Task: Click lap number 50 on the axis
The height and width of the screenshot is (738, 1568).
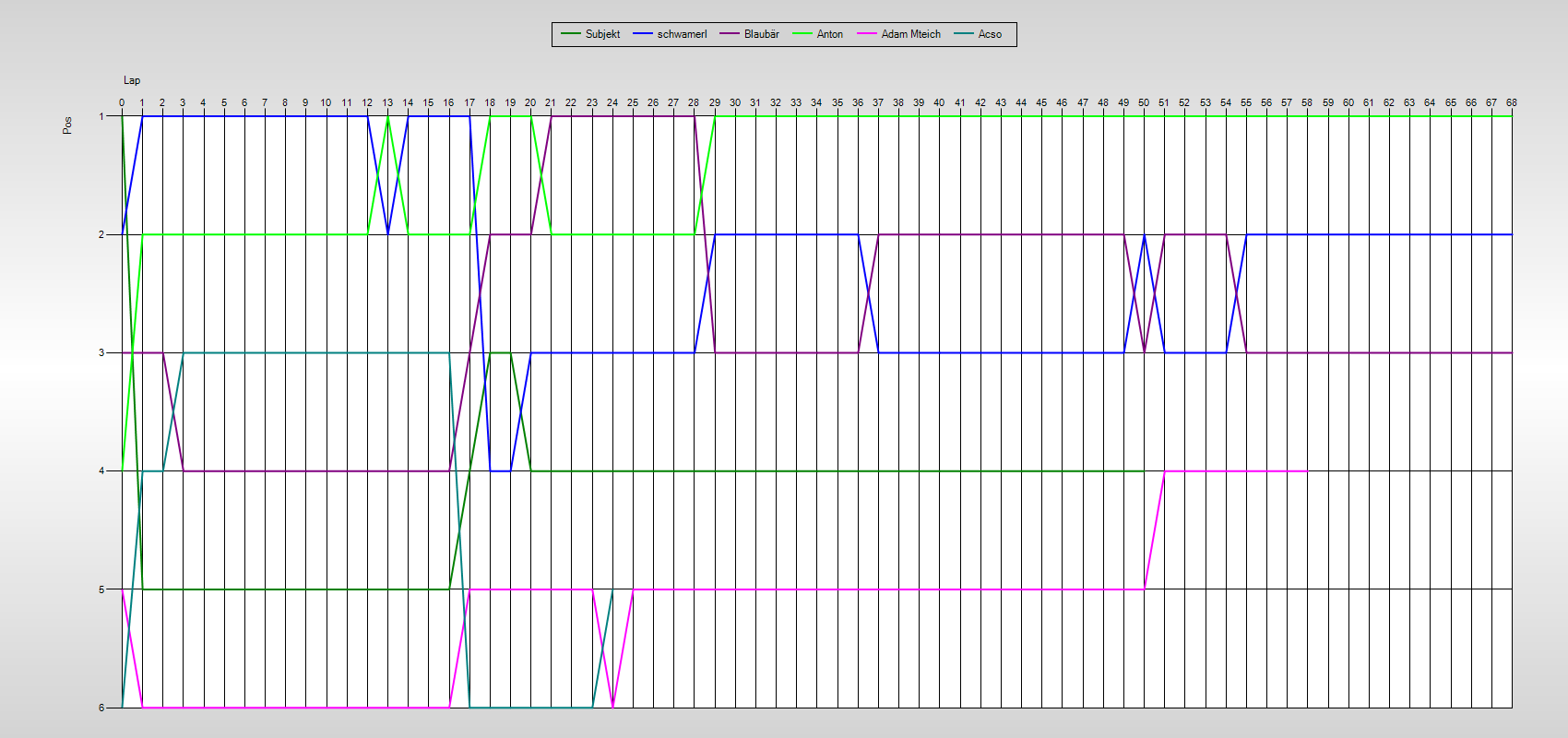Action: click(1144, 102)
